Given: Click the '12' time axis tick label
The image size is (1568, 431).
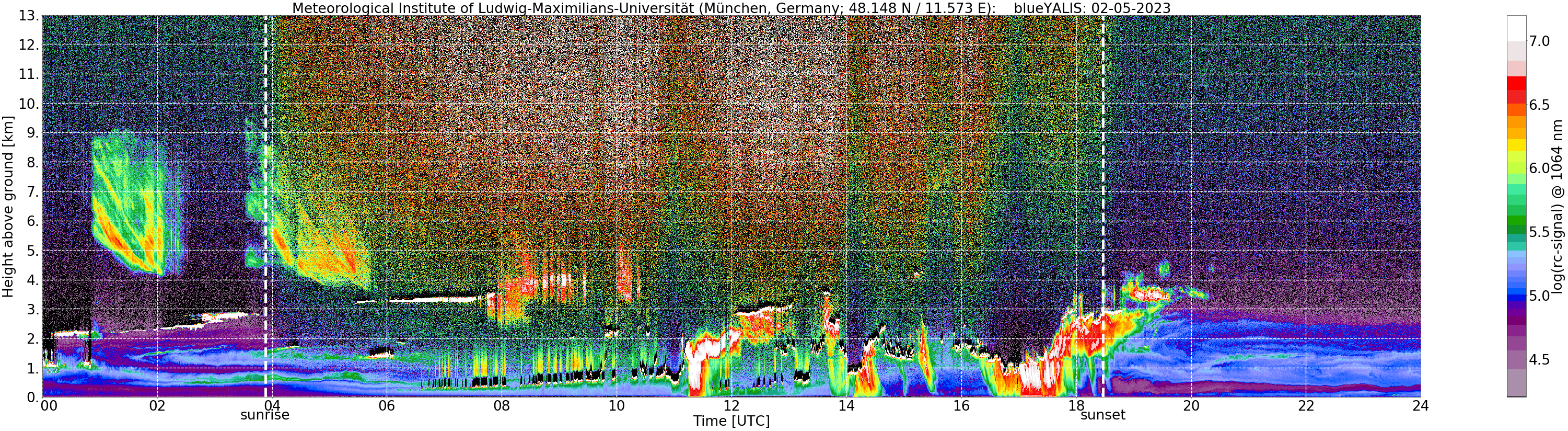Looking at the screenshot, I should point(731,406).
